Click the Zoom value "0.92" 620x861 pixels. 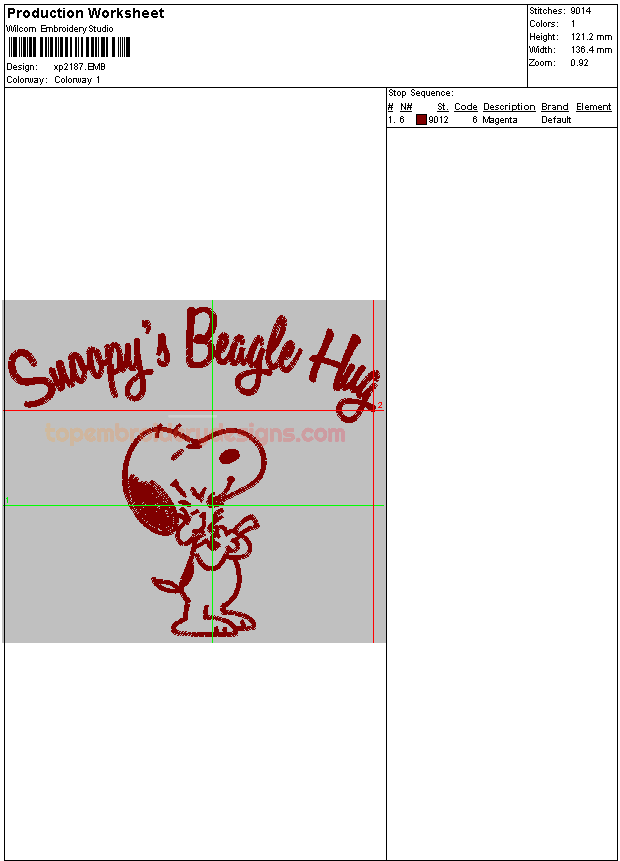579,63
